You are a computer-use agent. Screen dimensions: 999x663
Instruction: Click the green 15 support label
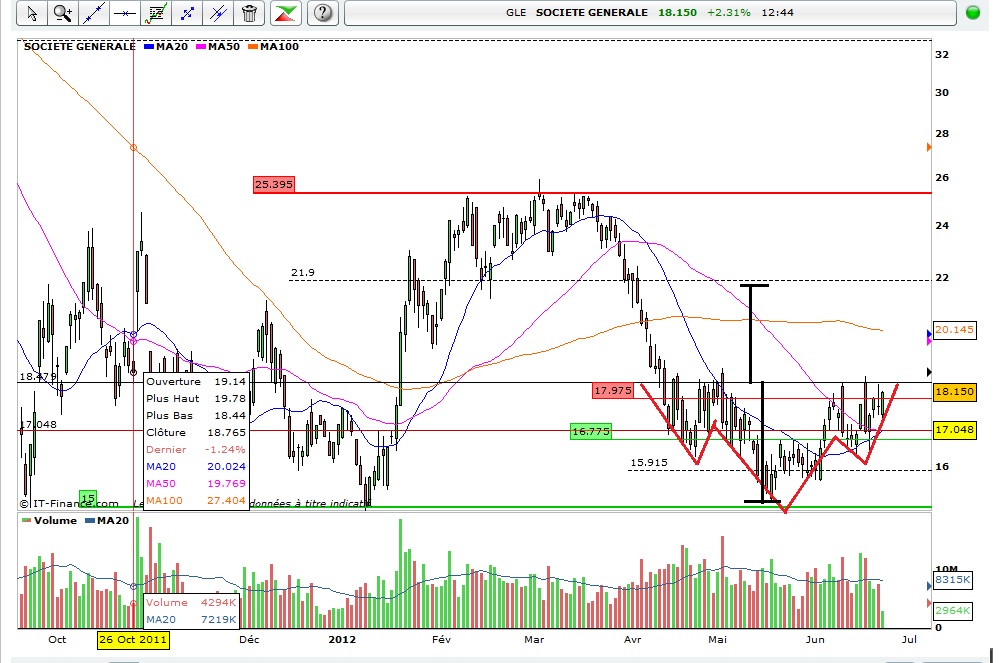(87, 498)
